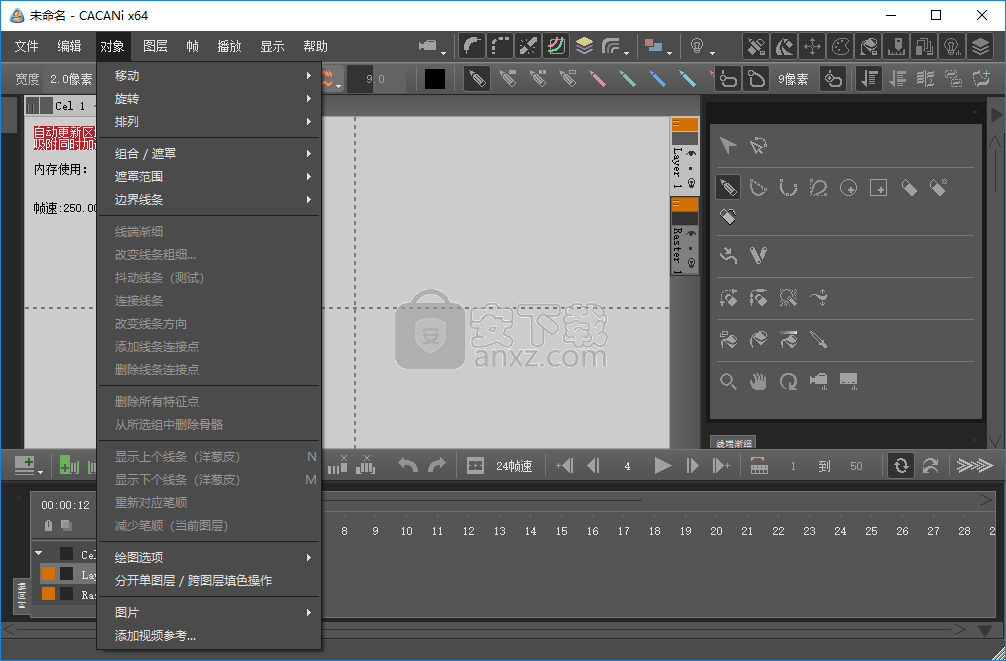Expand the 移动 submenu
The image size is (1006, 661).
coord(209,76)
